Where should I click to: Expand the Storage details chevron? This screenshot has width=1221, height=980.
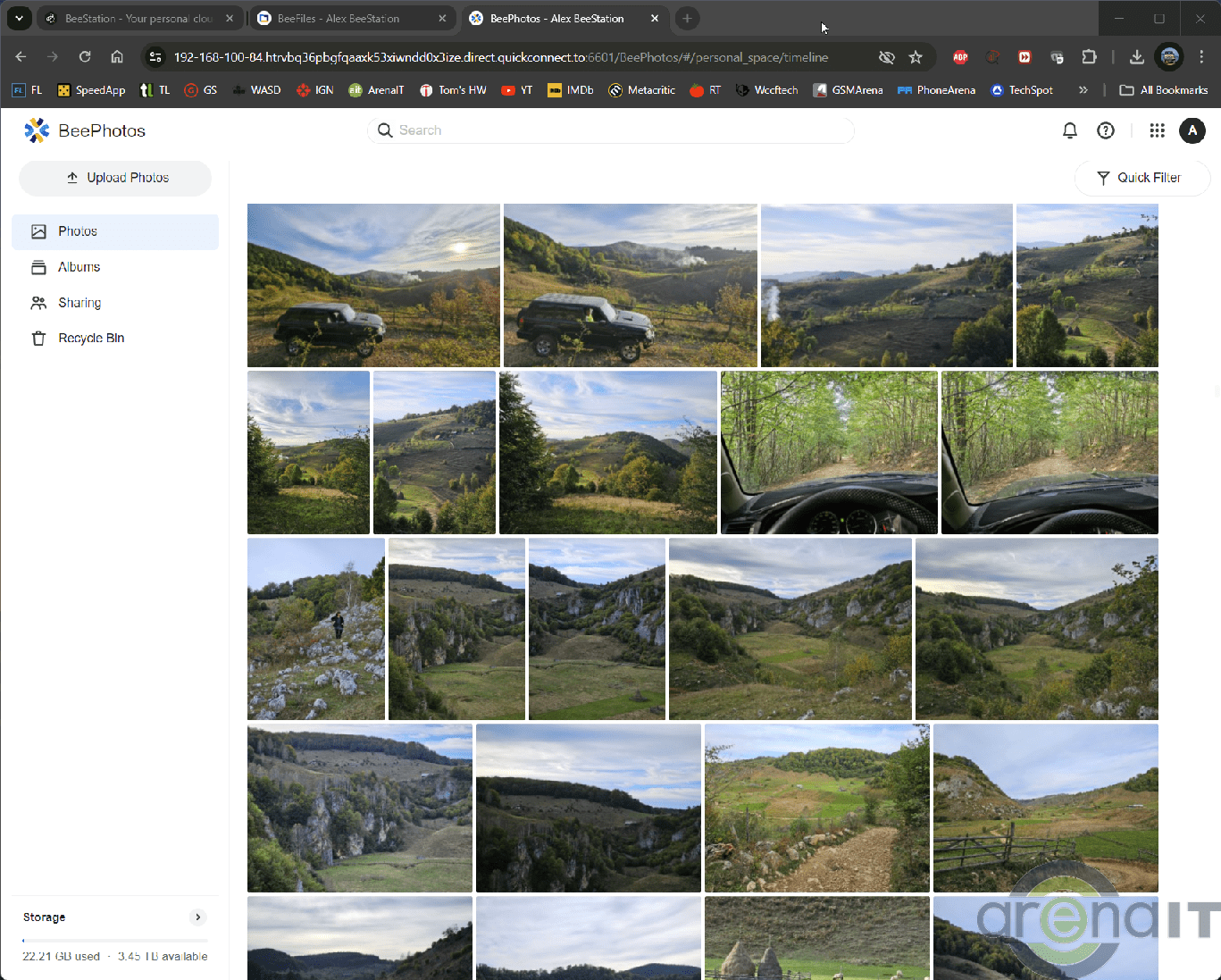click(x=198, y=917)
